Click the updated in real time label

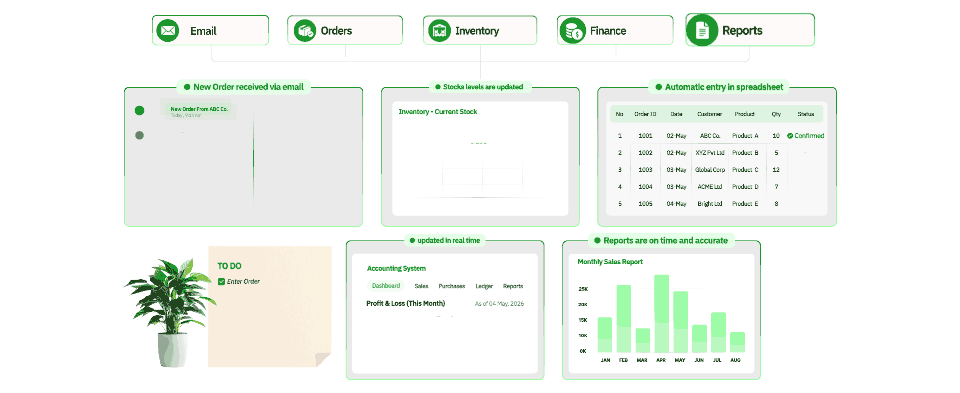click(x=444, y=241)
